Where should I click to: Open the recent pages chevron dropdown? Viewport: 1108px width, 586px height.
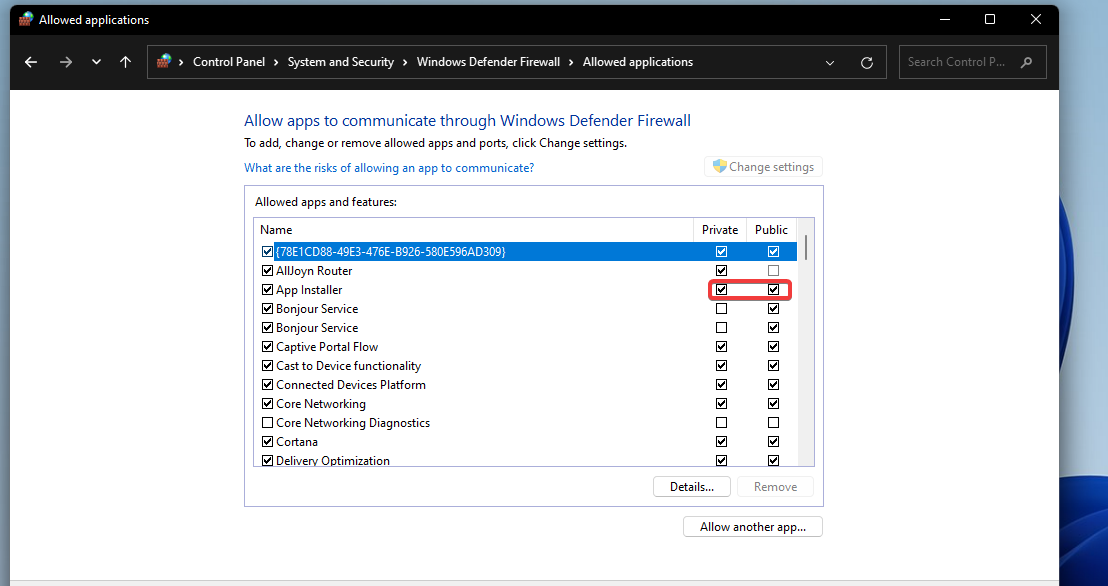96,61
